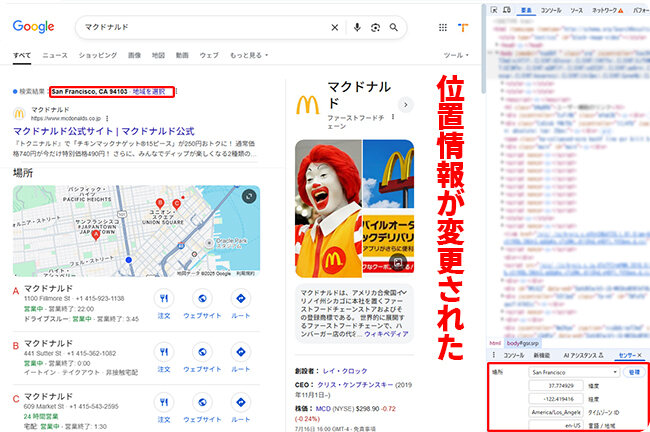
Task: Open the ツール menu
Action: click(456, 55)
